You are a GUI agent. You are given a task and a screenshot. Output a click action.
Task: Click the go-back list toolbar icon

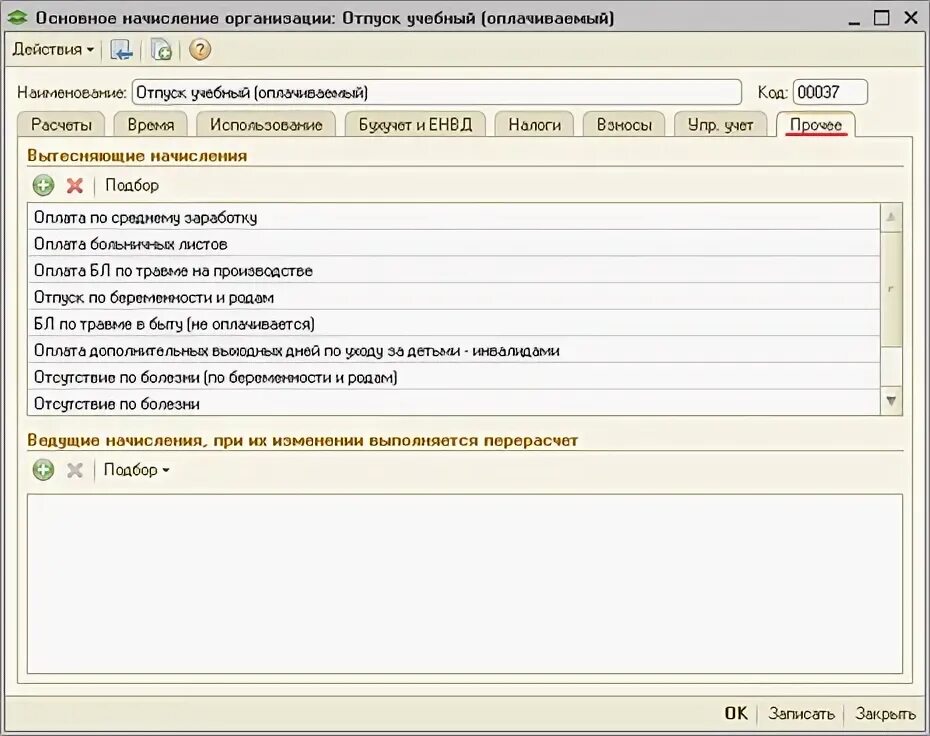tap(121, 50)
